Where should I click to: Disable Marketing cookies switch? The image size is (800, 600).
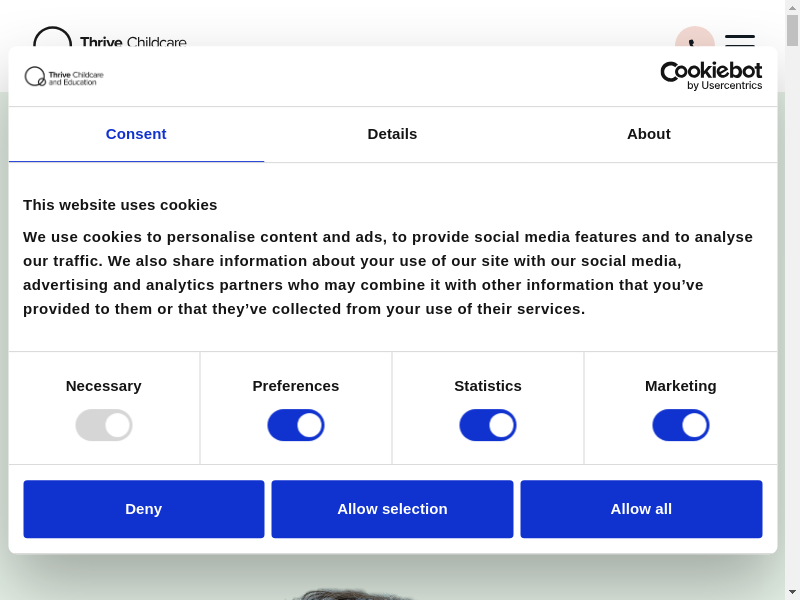coord(681,425)
